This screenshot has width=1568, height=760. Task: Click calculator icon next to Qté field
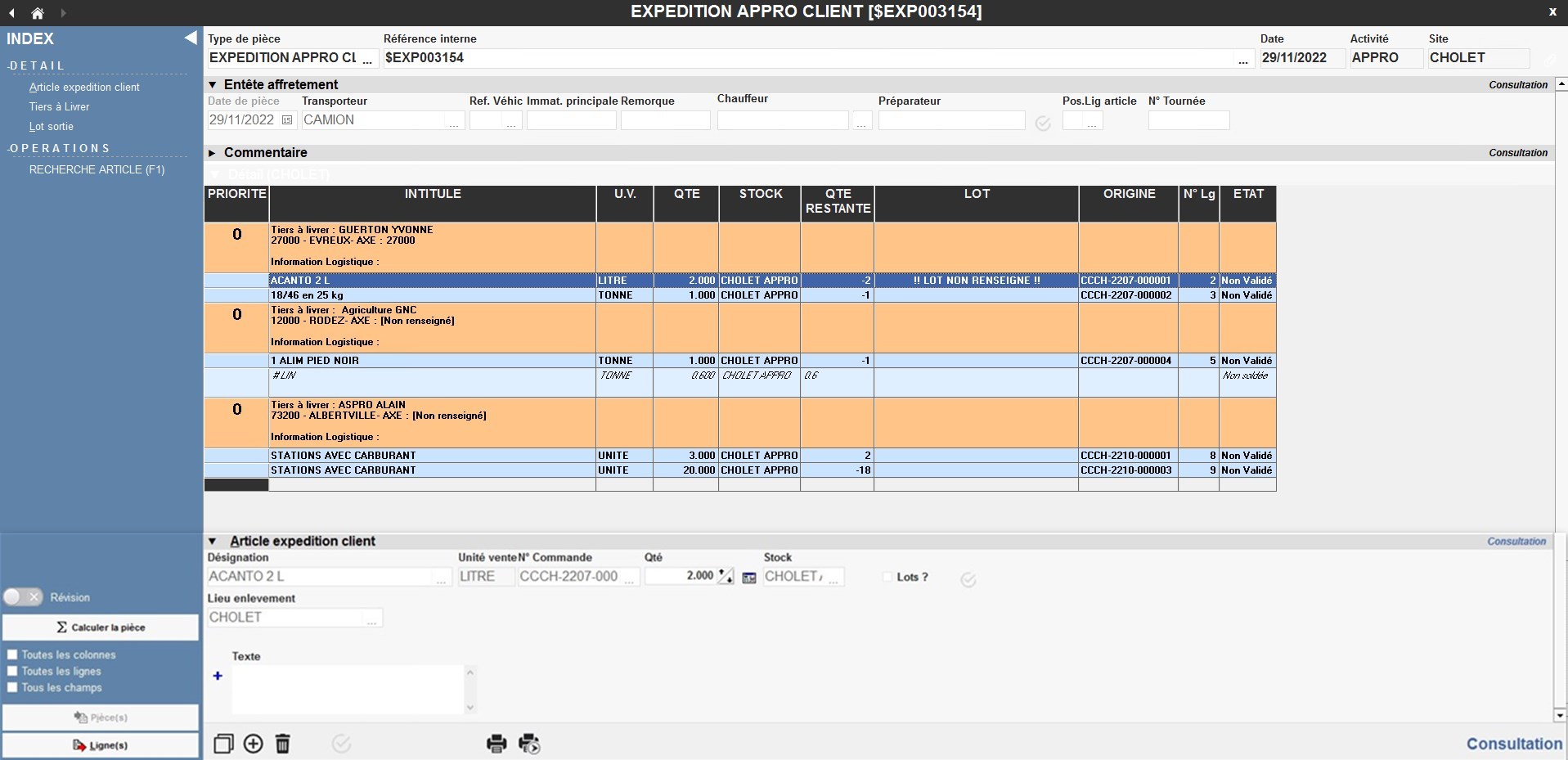pyautogui.click(x=748, y=578)
